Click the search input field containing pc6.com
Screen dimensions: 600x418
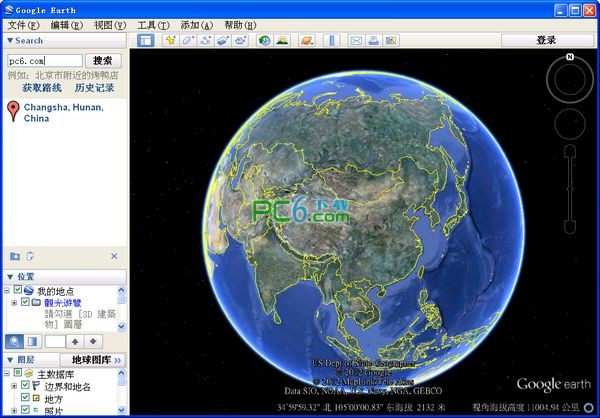click(45, 60)
